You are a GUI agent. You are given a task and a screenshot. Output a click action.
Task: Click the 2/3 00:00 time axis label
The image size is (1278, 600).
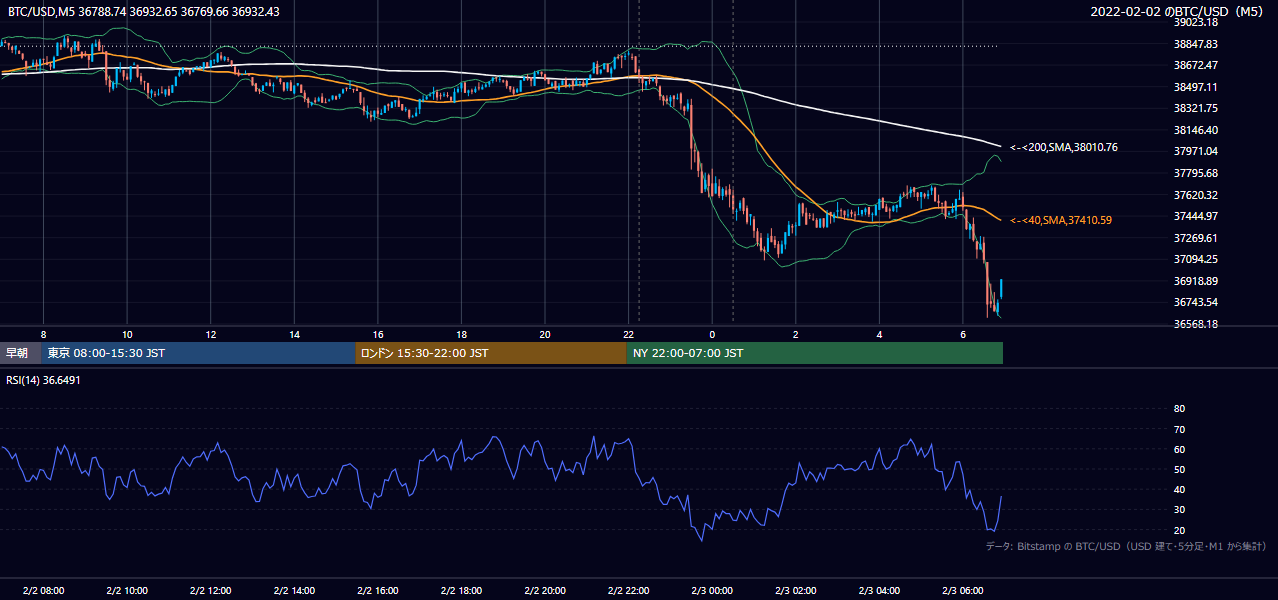point(712,590)
